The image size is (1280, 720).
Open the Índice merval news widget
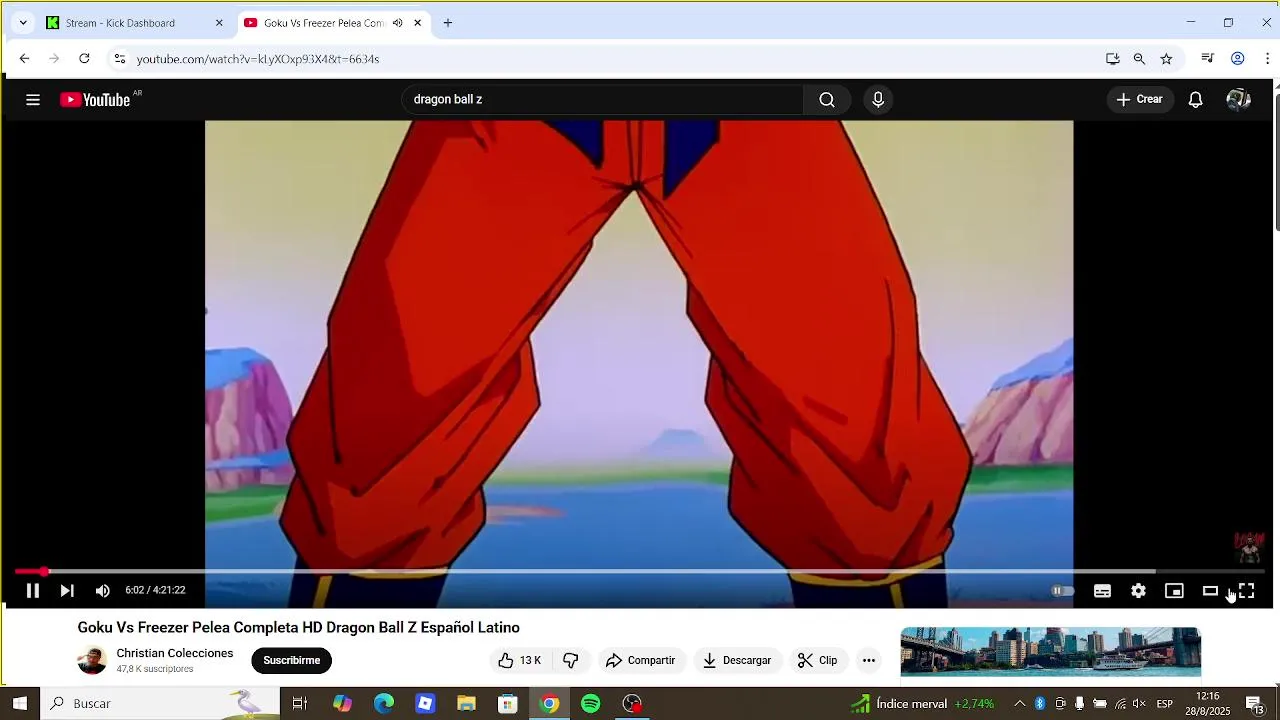pyautogui.click(x=922, y=703)
